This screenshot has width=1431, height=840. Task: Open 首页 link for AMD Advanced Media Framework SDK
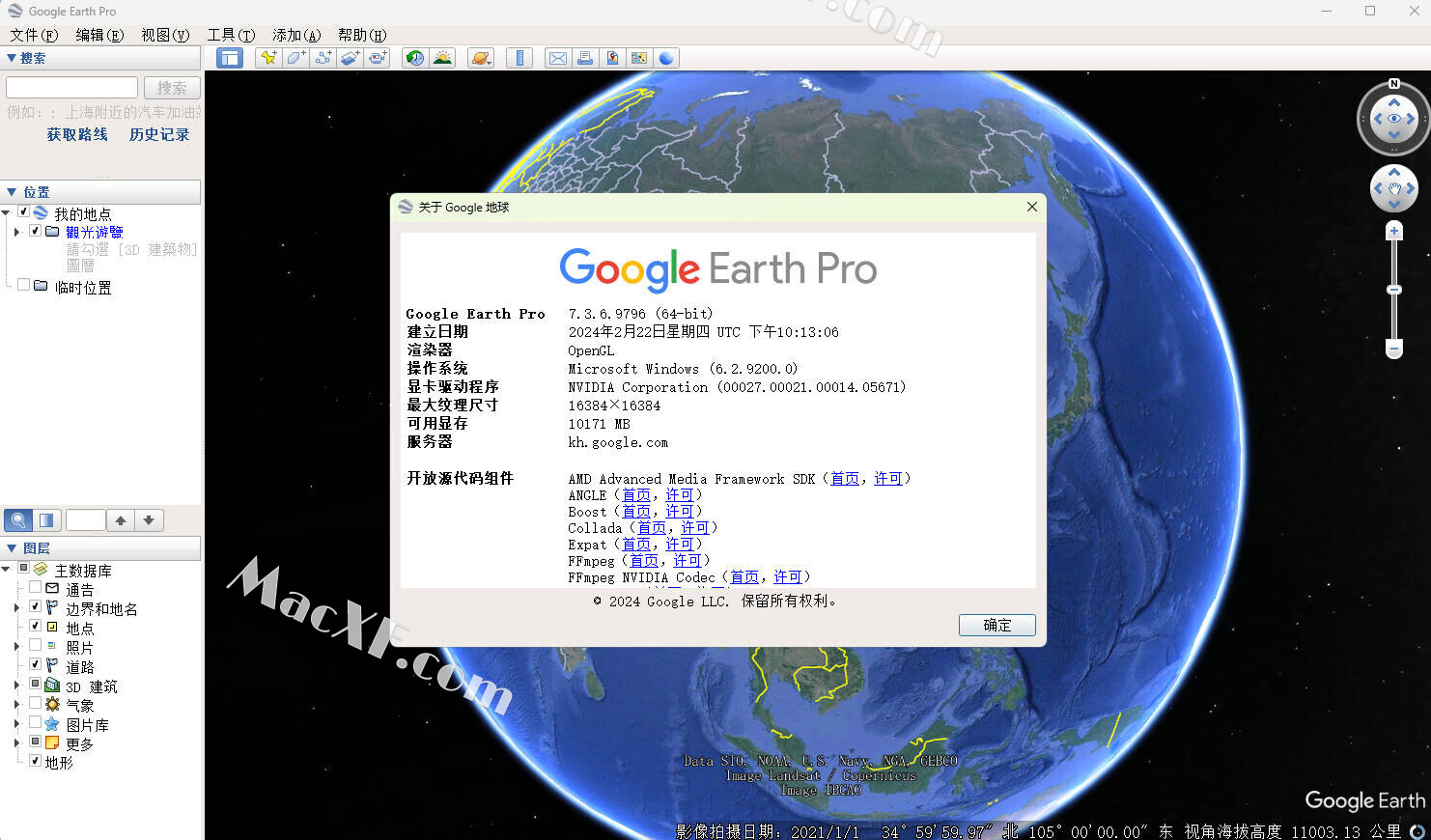click(845, 478)
